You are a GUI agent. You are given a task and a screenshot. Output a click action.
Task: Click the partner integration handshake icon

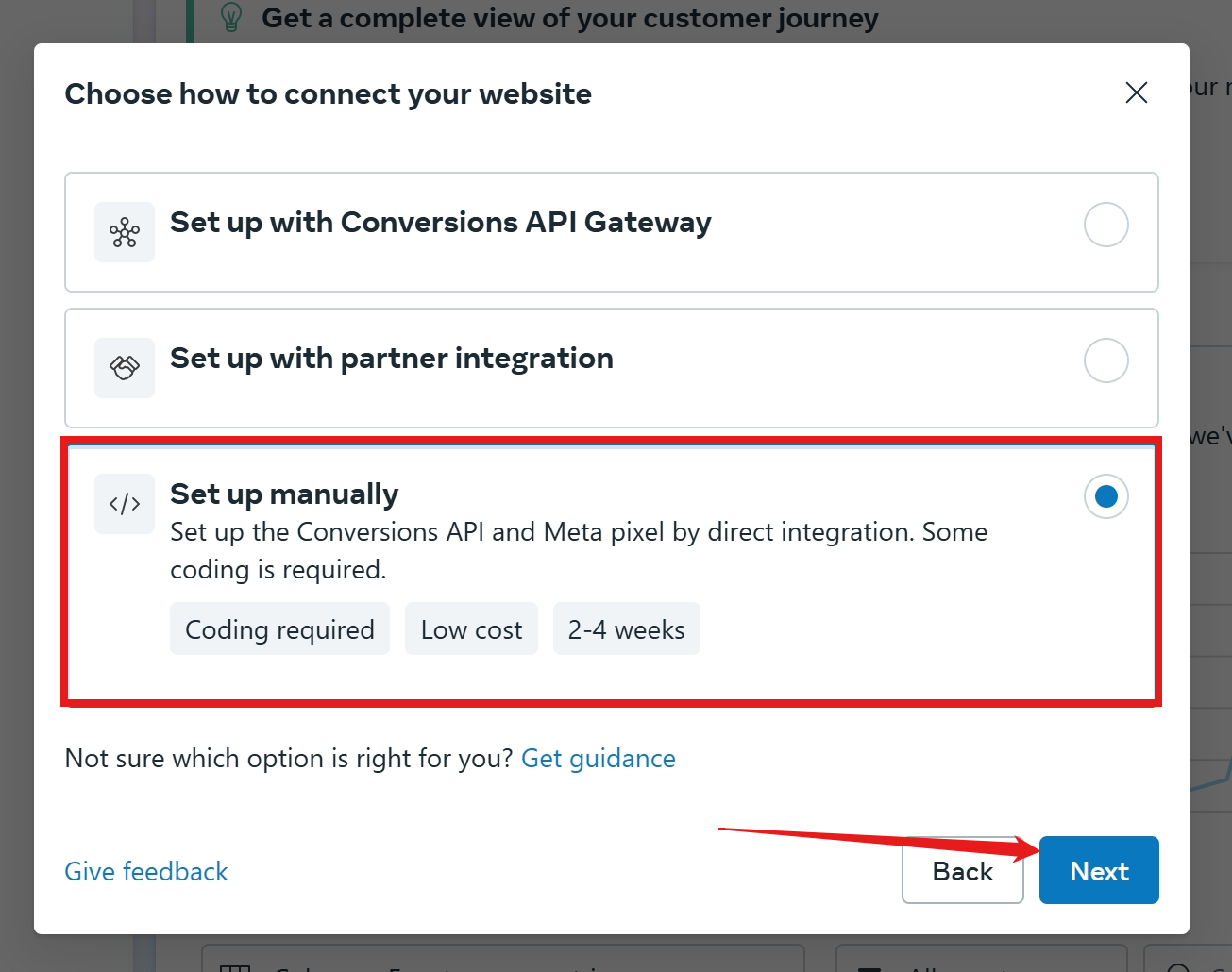[x=125, y=368]
